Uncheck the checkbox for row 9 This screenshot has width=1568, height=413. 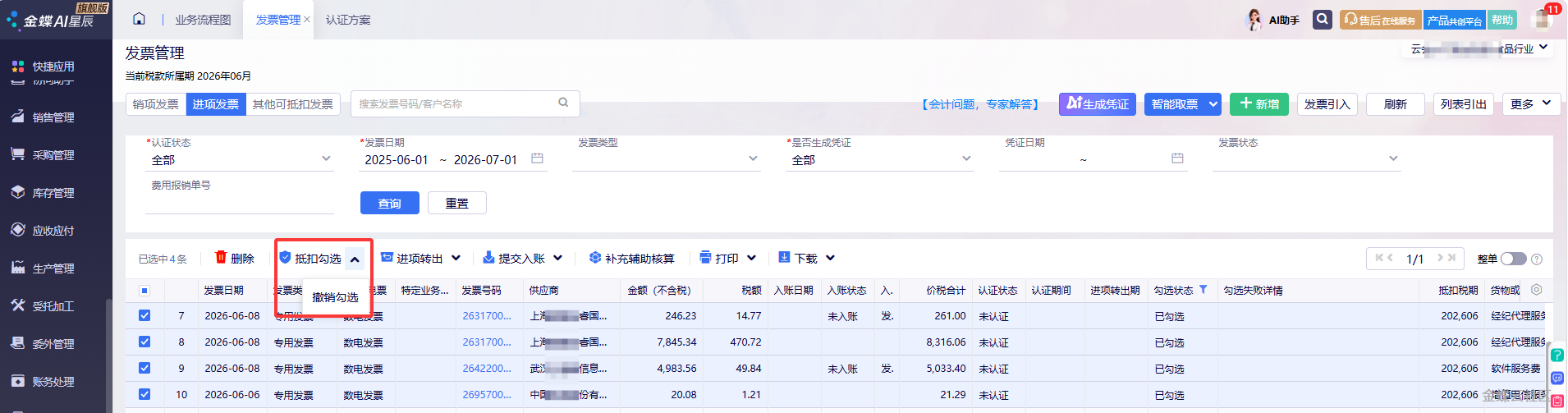click(x=144, y=368)
